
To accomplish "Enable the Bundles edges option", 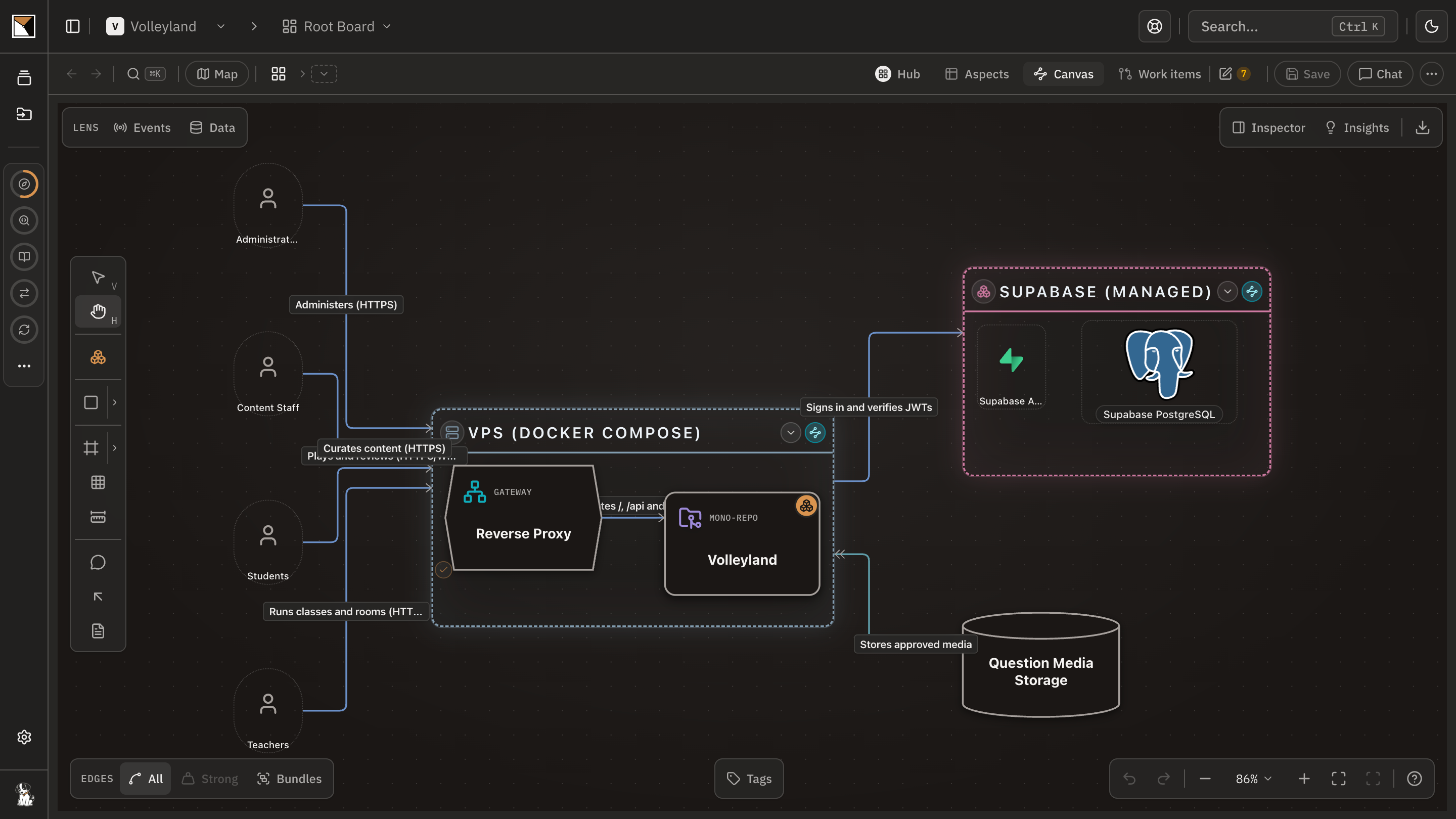I will pyautogui.click(x=289, y=779).
